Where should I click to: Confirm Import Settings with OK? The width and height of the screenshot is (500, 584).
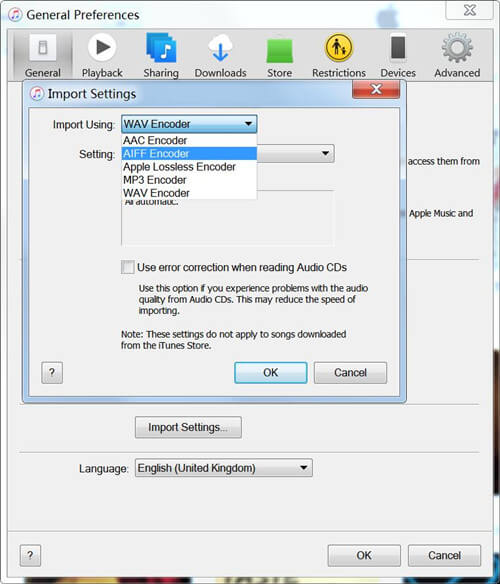pyautogui.click(x=271, y=372)
